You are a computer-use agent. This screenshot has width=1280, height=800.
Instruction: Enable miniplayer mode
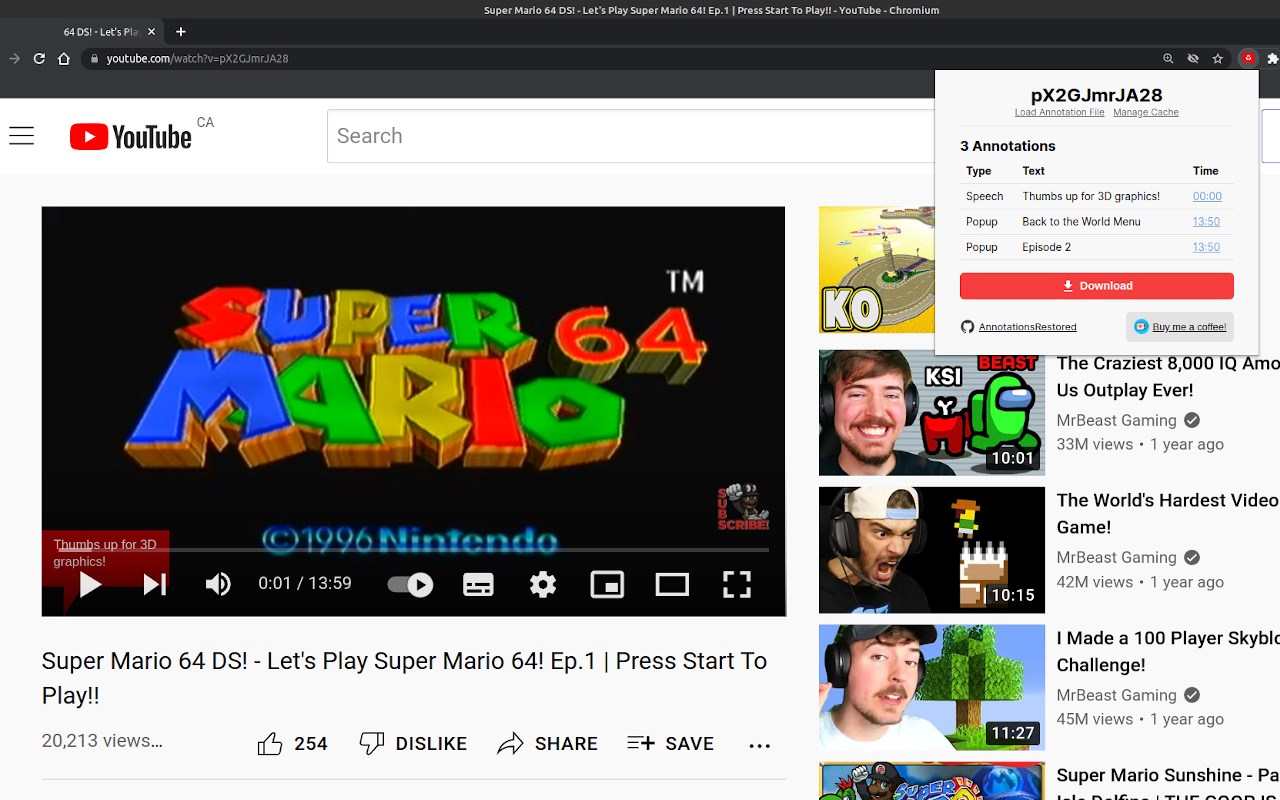607,584
